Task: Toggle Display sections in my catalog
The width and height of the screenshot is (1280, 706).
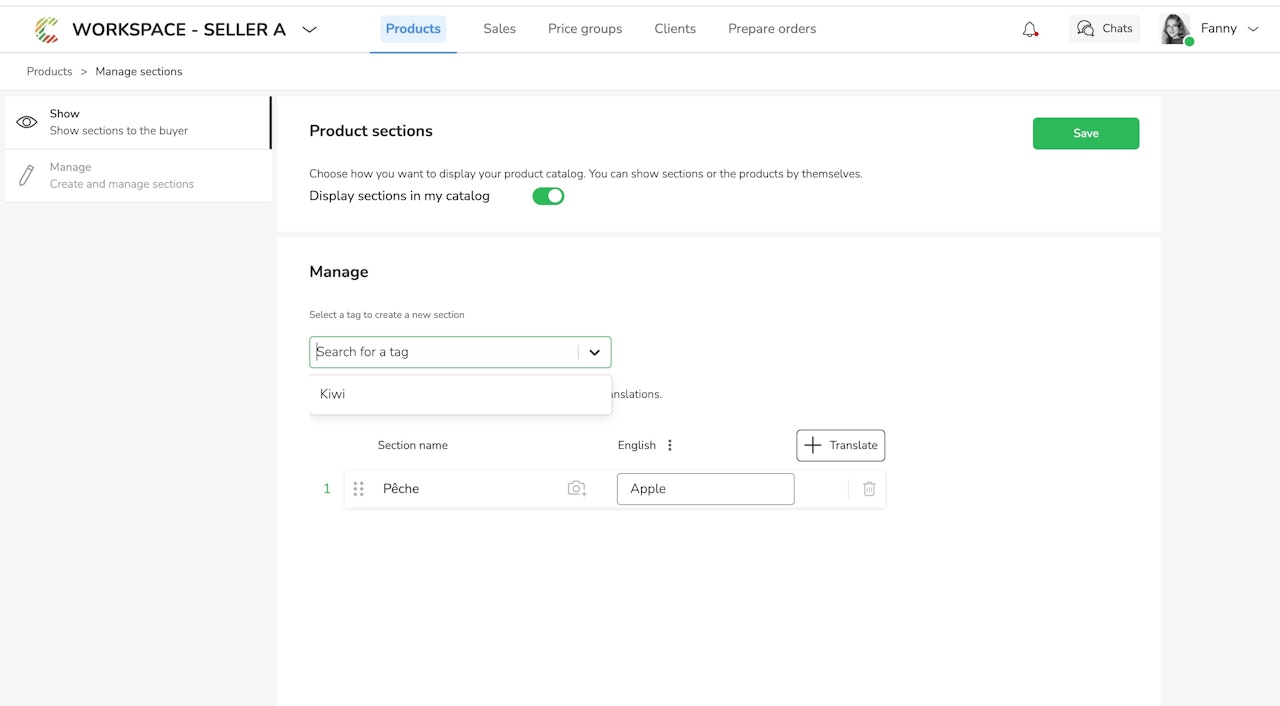Action: click(548, 196)
